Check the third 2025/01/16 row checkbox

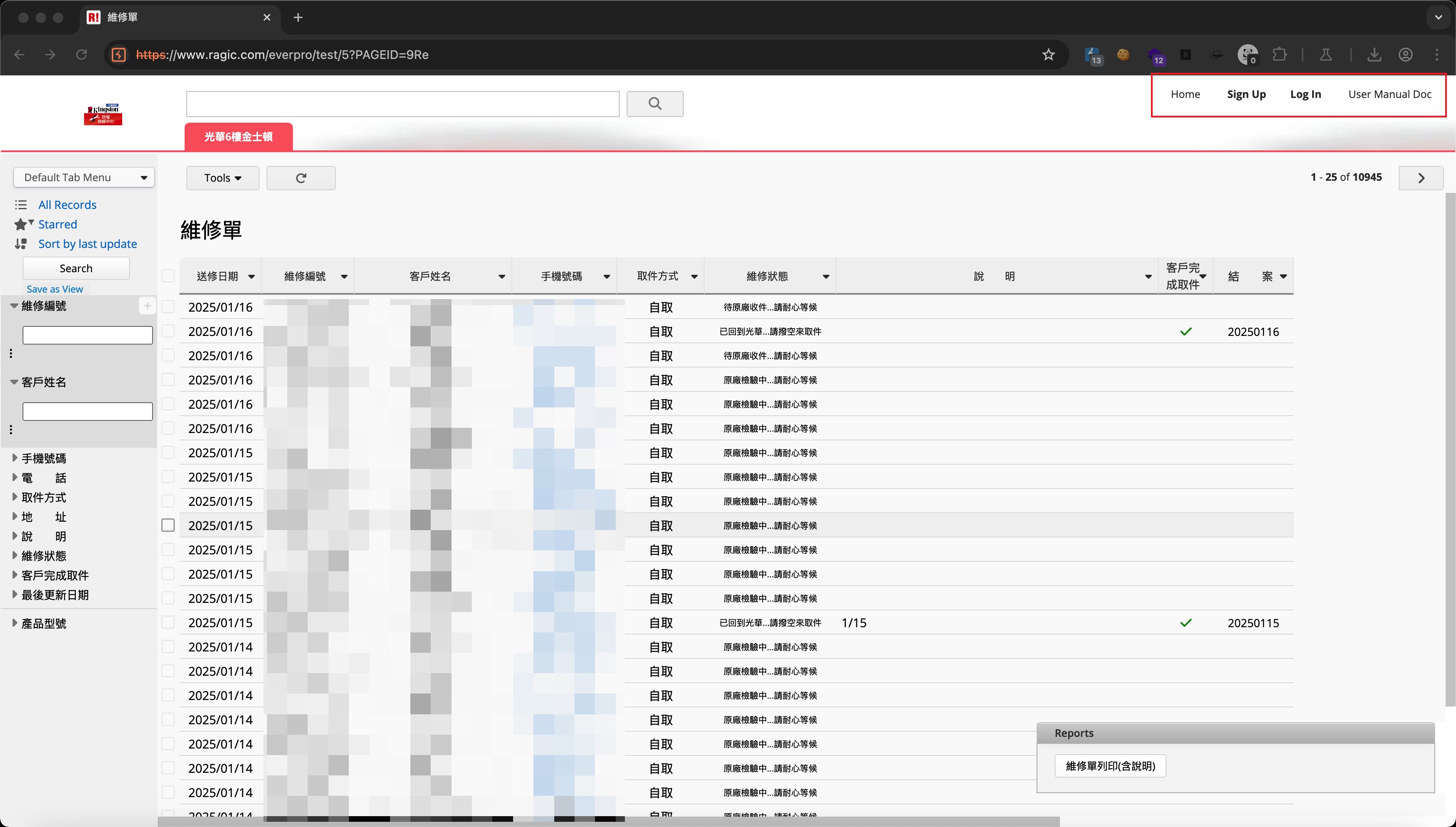tap(168, 355)
